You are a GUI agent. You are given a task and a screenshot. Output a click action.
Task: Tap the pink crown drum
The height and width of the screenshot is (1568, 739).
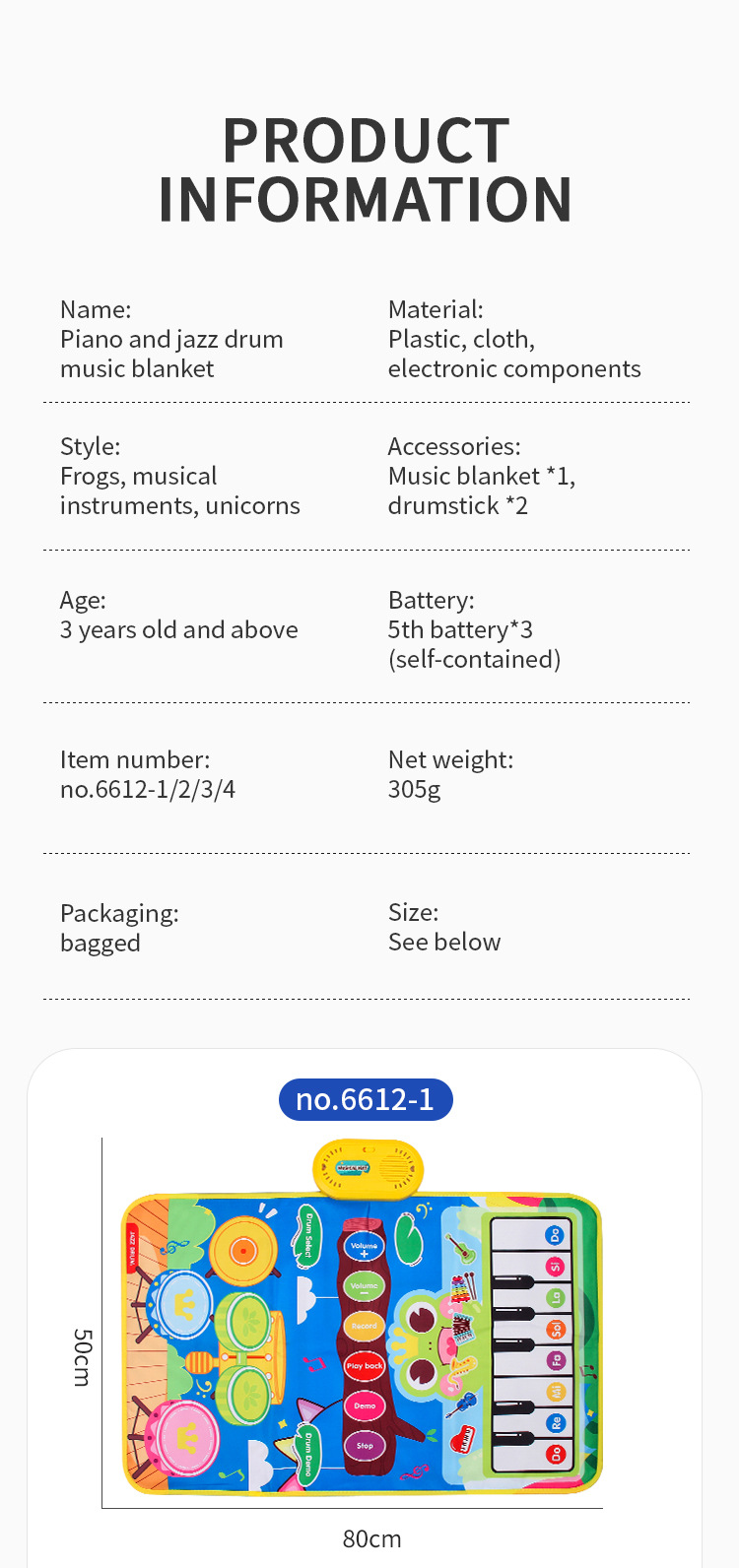pos(186,1439)
